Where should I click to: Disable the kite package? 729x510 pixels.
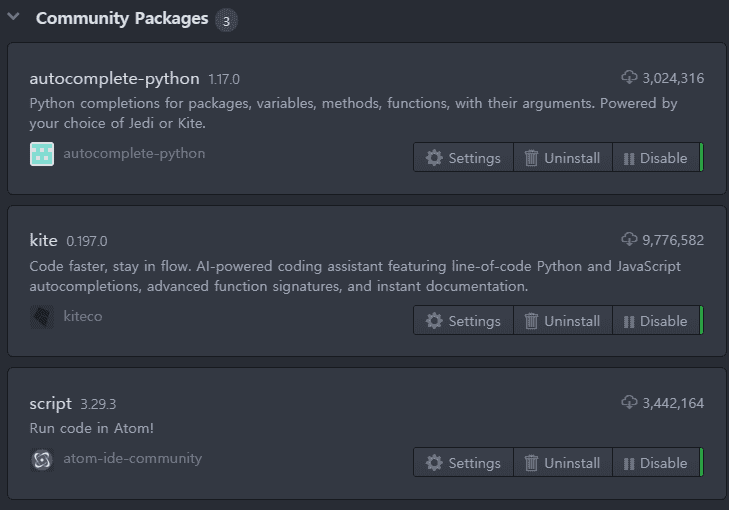point(657,321)
